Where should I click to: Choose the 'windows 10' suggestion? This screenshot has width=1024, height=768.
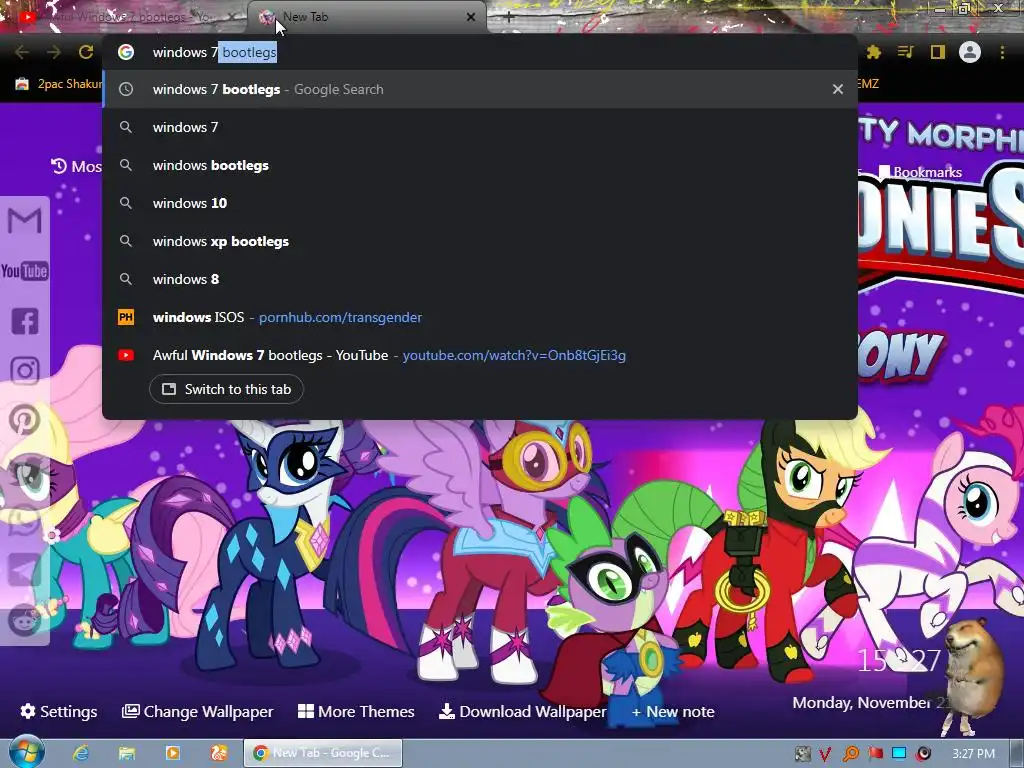(480, 203)
